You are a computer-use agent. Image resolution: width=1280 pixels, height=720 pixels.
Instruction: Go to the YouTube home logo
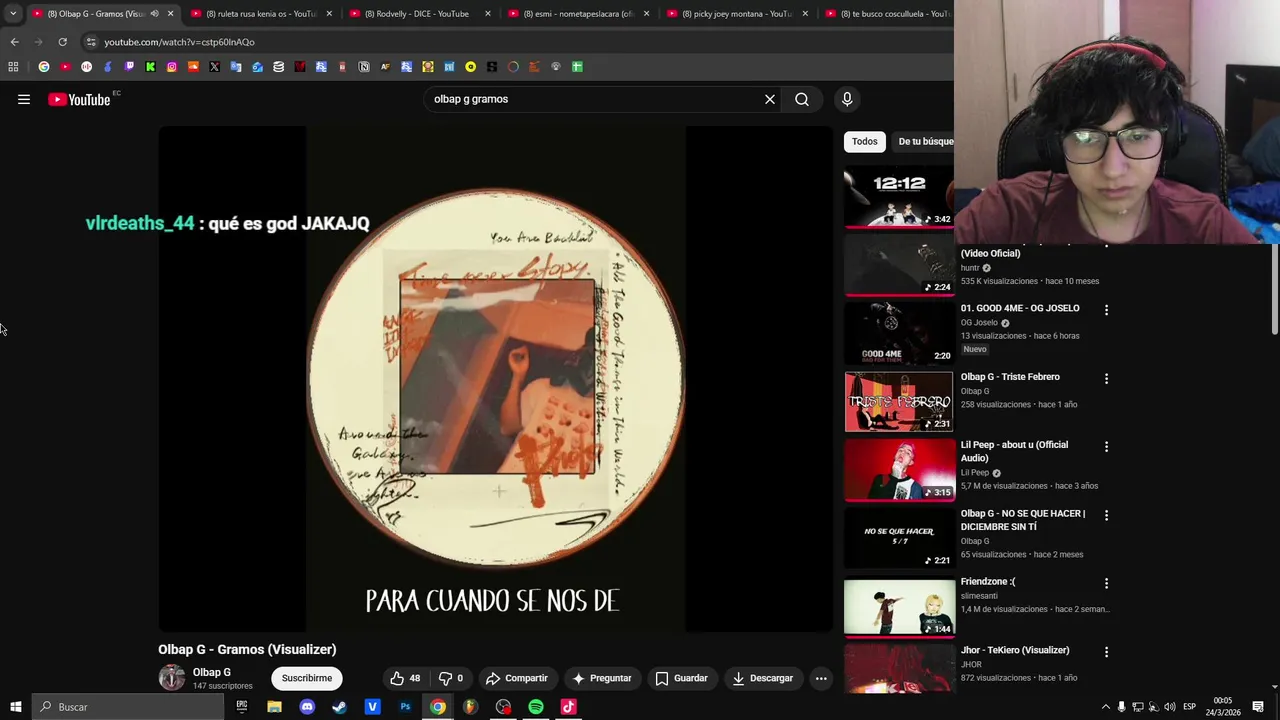[79, 99]
